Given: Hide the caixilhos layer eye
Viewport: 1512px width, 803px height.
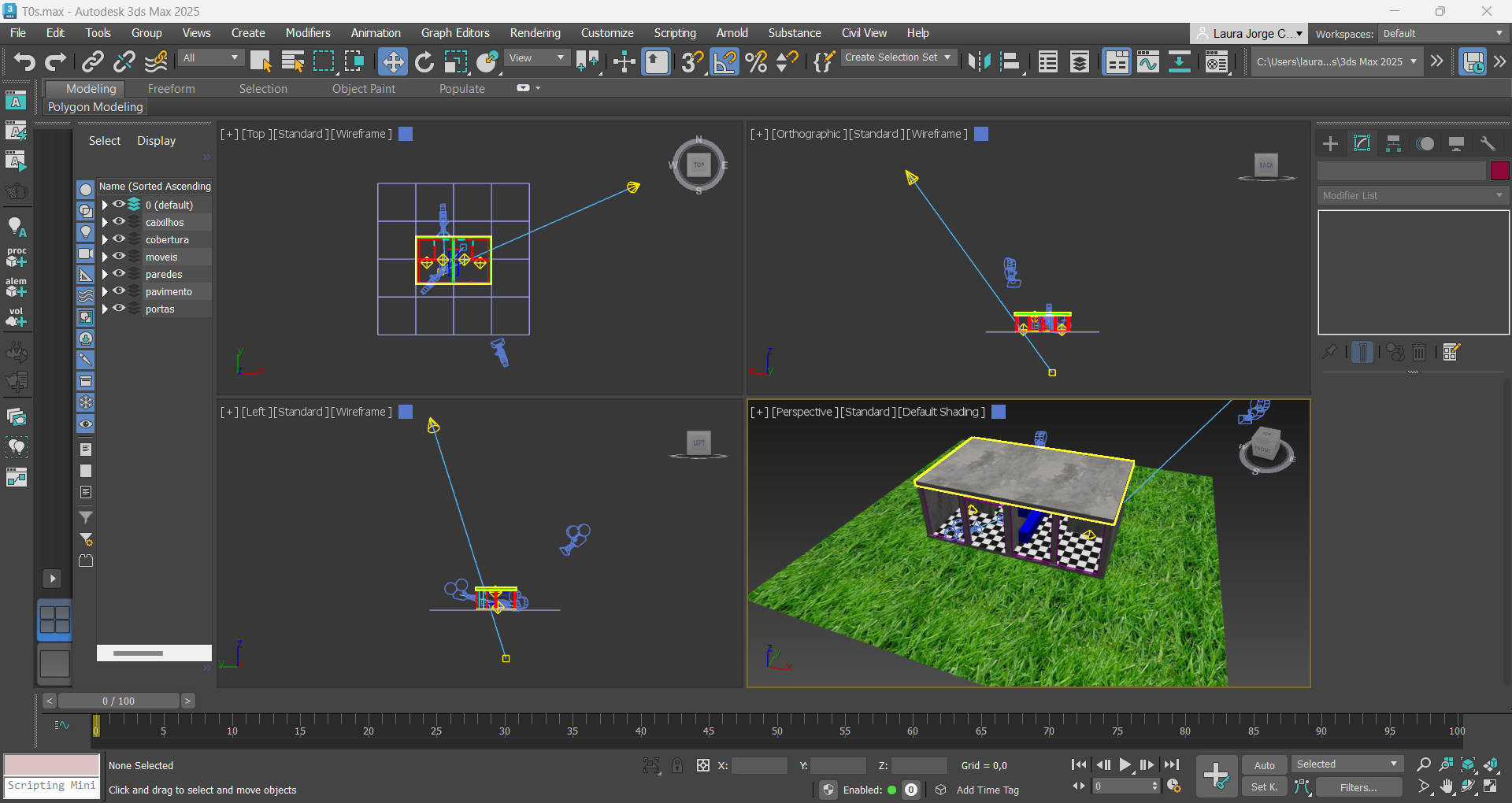Looking at the screenshot, I should pyautogui.click(x=119, y=222).
